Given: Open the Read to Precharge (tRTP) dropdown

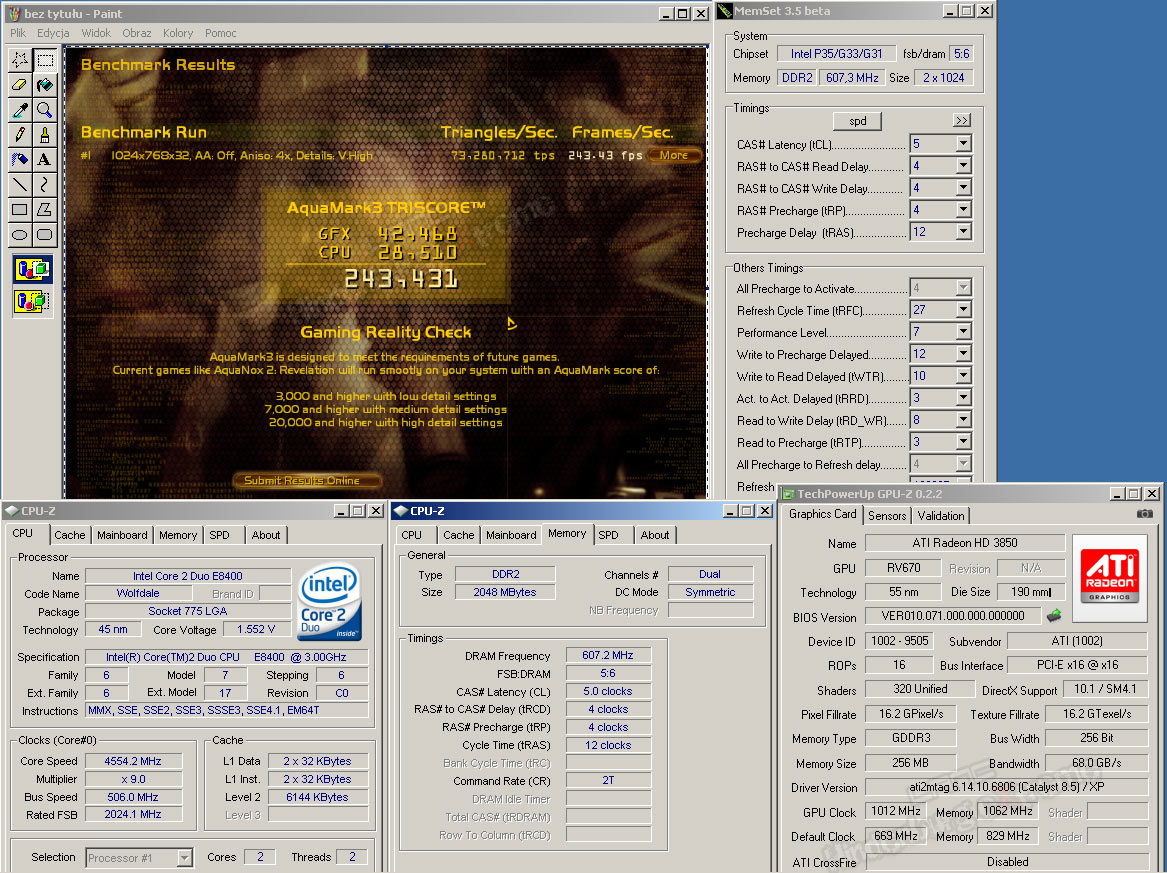Looking at the screenshot, I should [x=963, y=442].
